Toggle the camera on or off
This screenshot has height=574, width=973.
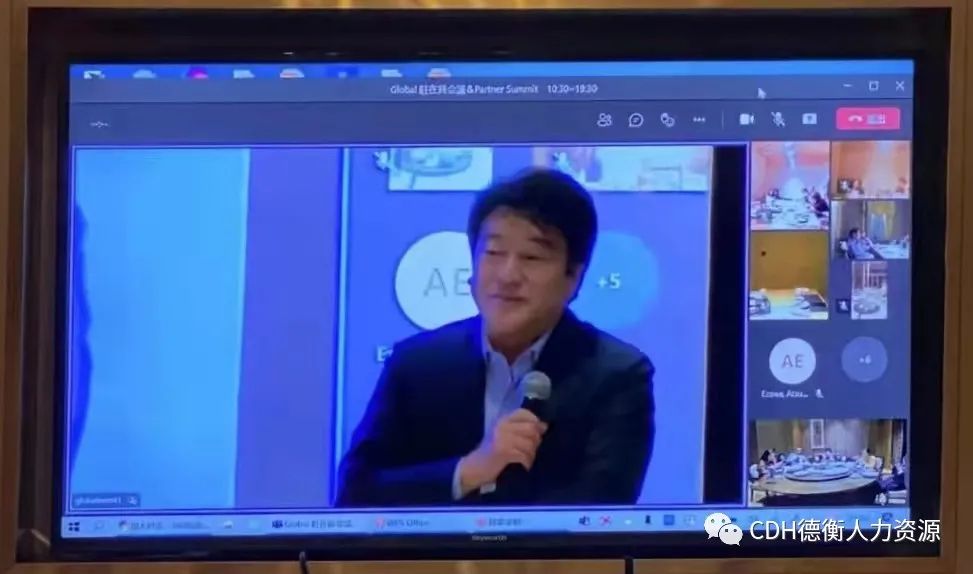pos(747,119)
